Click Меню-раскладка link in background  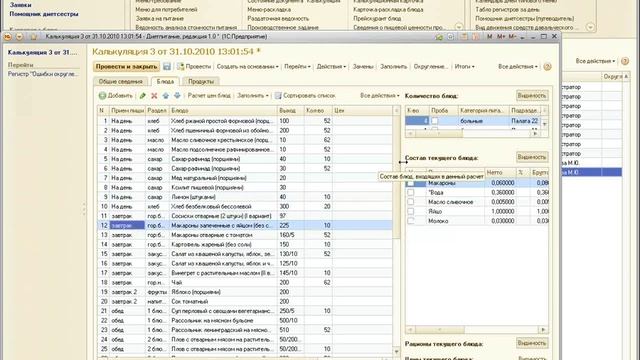(x=269, y=9)
